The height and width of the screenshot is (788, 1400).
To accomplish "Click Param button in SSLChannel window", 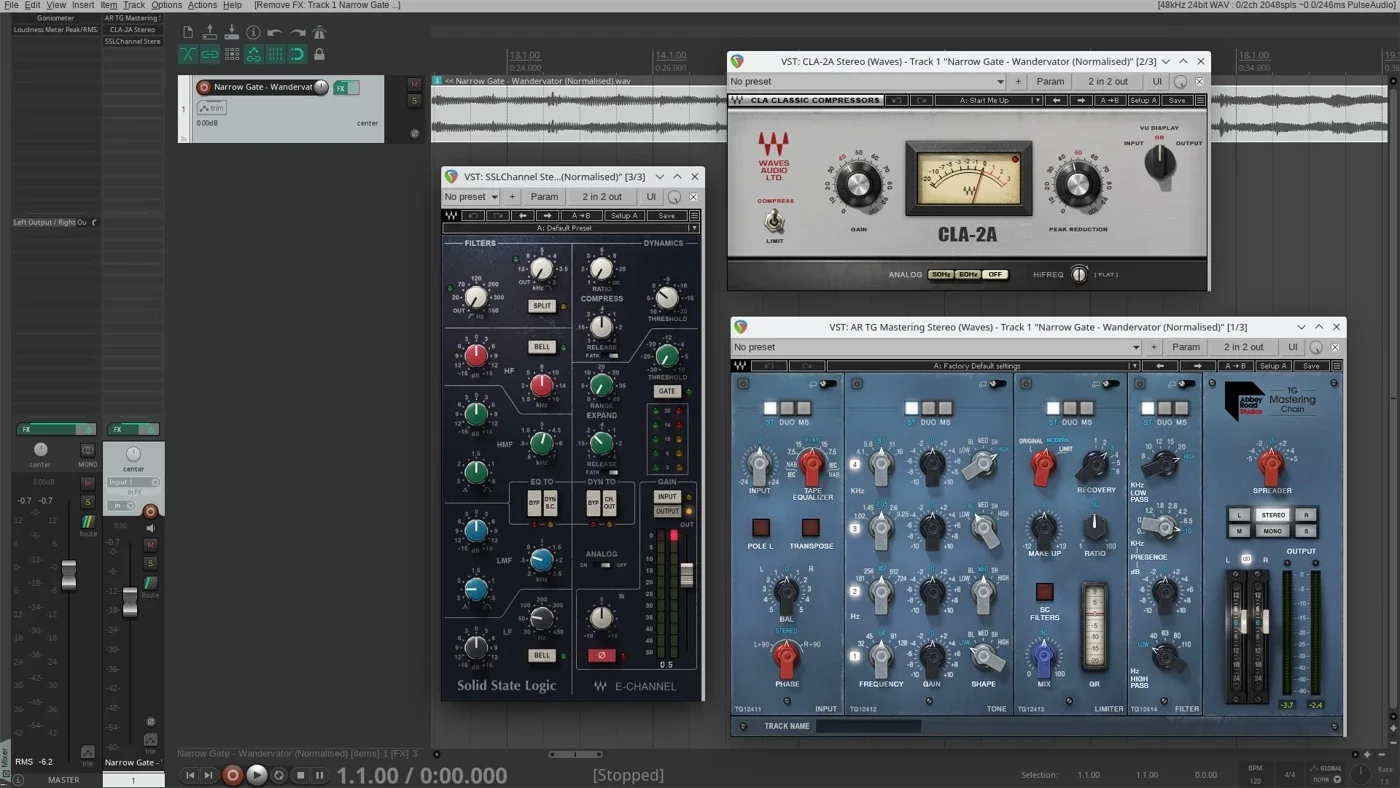I will point(545,197).
